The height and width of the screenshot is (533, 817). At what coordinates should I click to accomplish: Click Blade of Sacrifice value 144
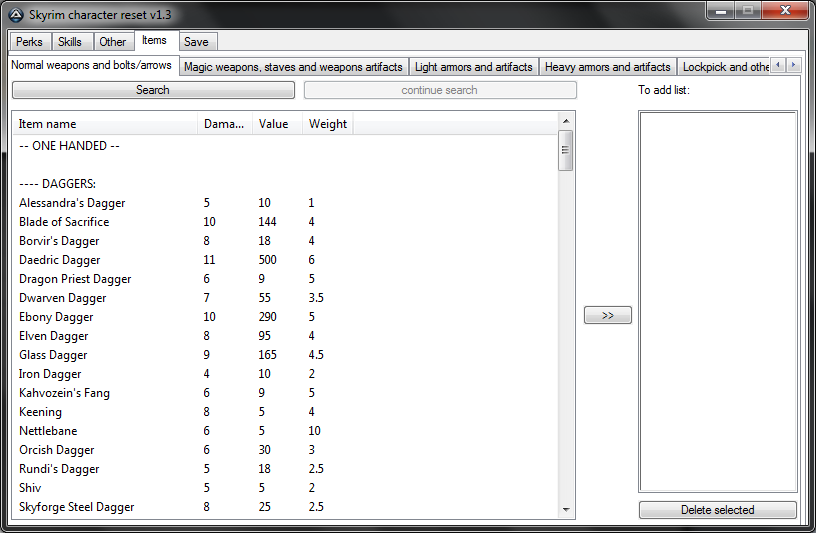[x=267, y=222]
